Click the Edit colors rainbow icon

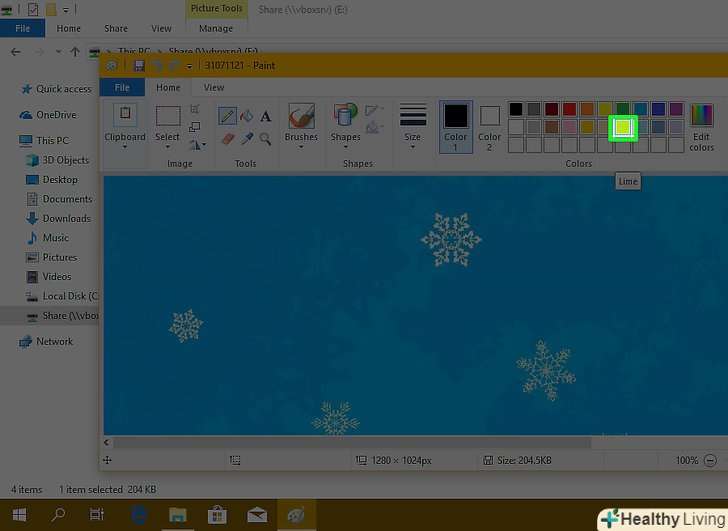(x=702, y=115)
